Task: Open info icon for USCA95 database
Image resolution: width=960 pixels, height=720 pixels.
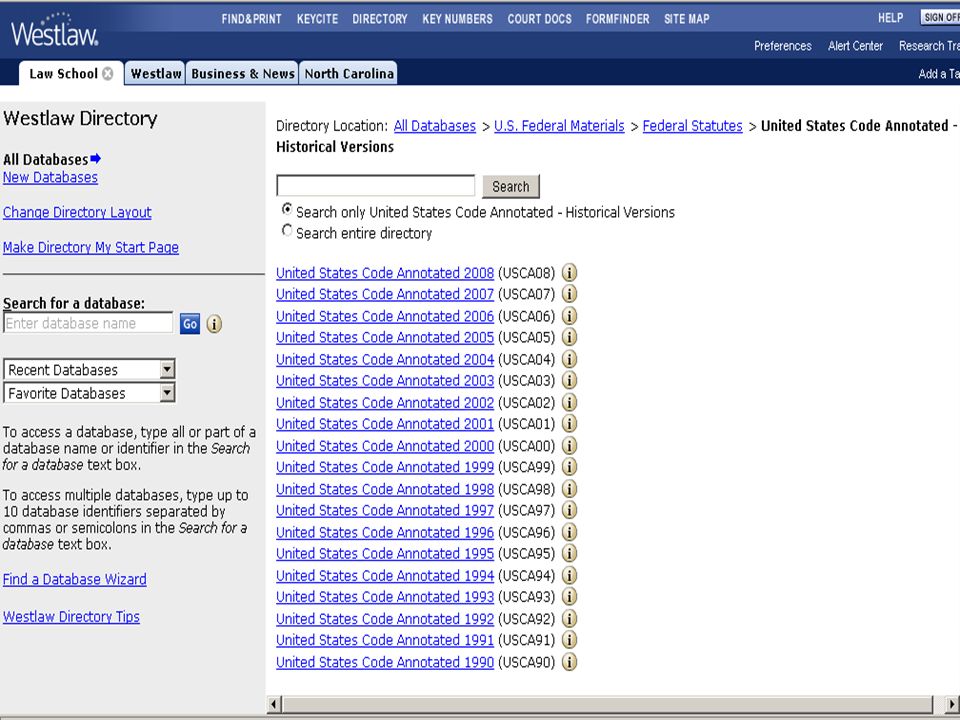Action: click(569, 553)
